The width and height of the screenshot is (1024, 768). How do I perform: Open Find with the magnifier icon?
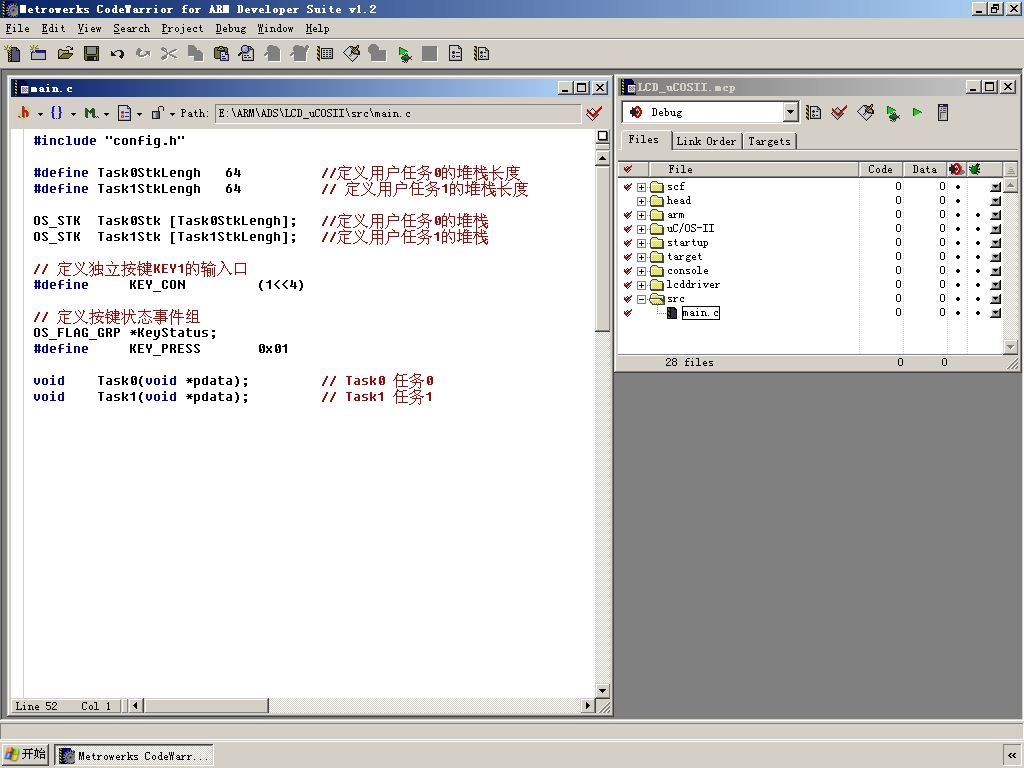tap(247, 54)
